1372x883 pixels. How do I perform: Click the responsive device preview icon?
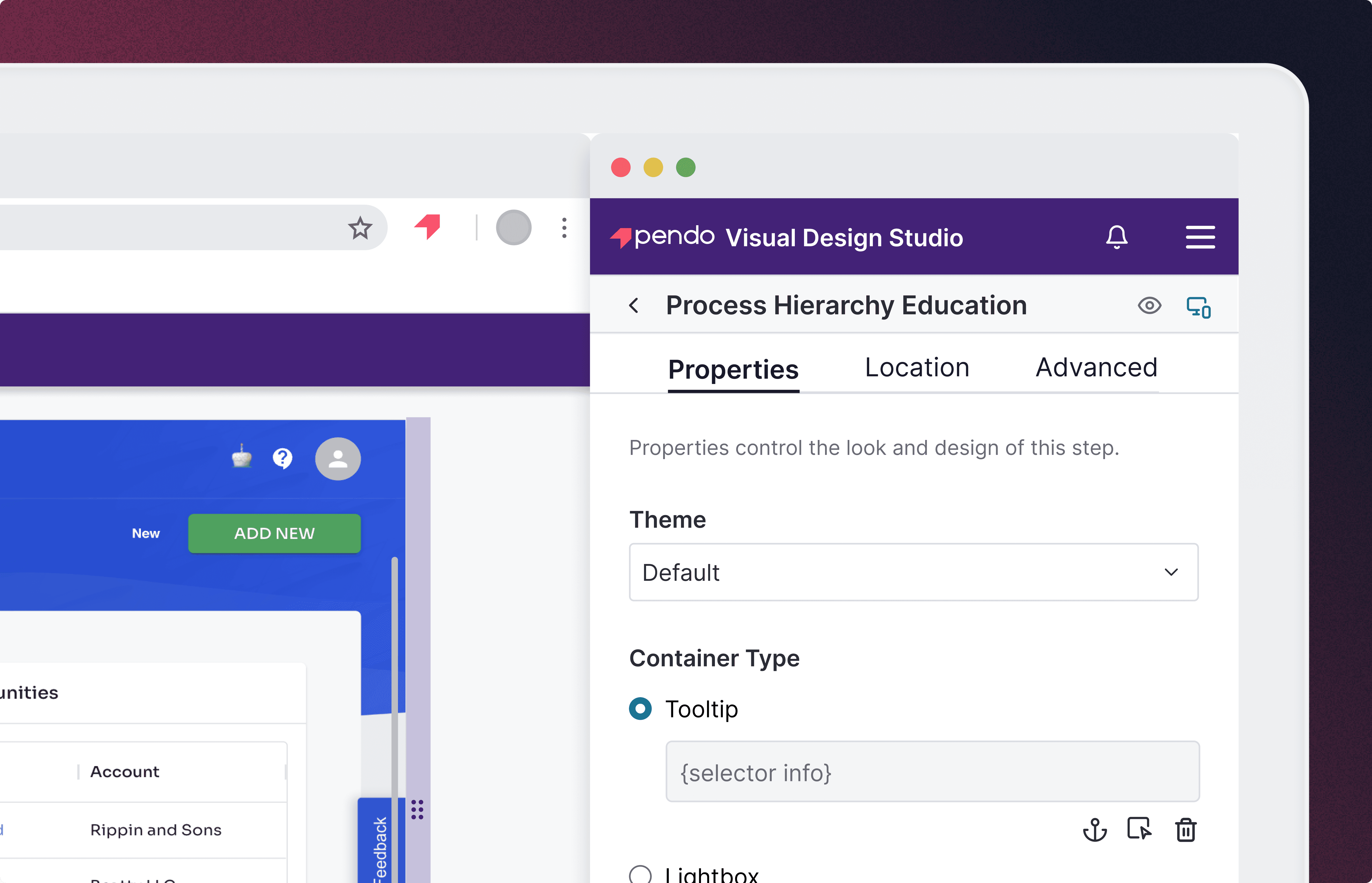pyautogui.click(x=1198, y=307)
